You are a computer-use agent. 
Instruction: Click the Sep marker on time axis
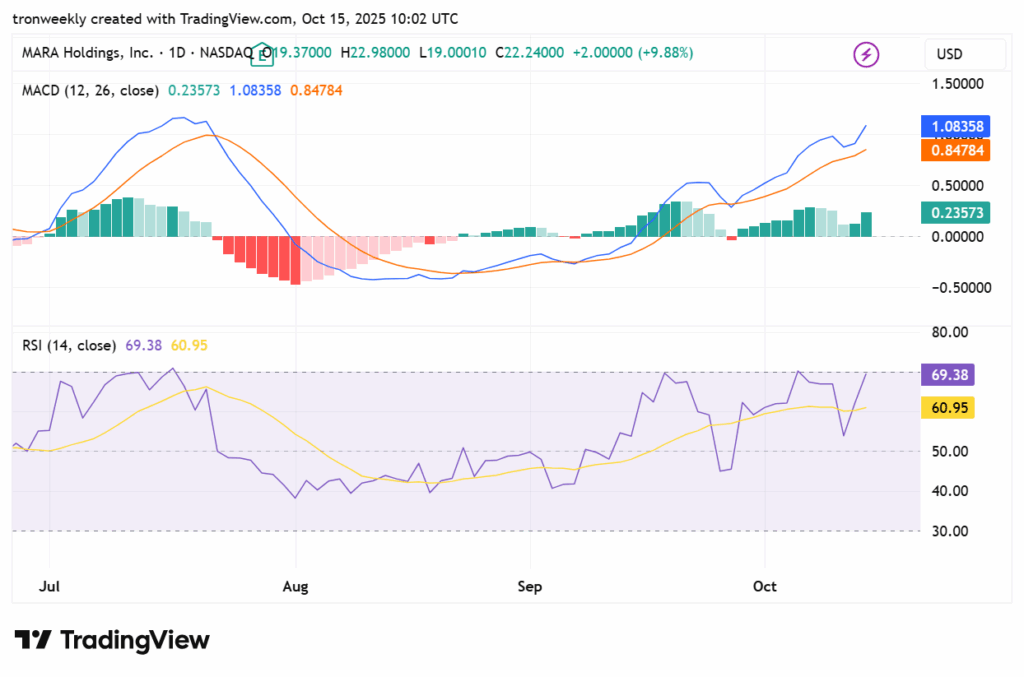click(529, 586)
